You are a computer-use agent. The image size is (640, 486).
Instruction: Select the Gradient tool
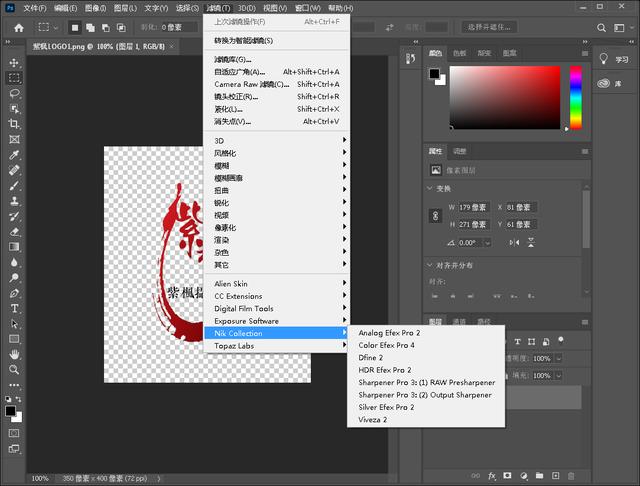coord(14,247)
